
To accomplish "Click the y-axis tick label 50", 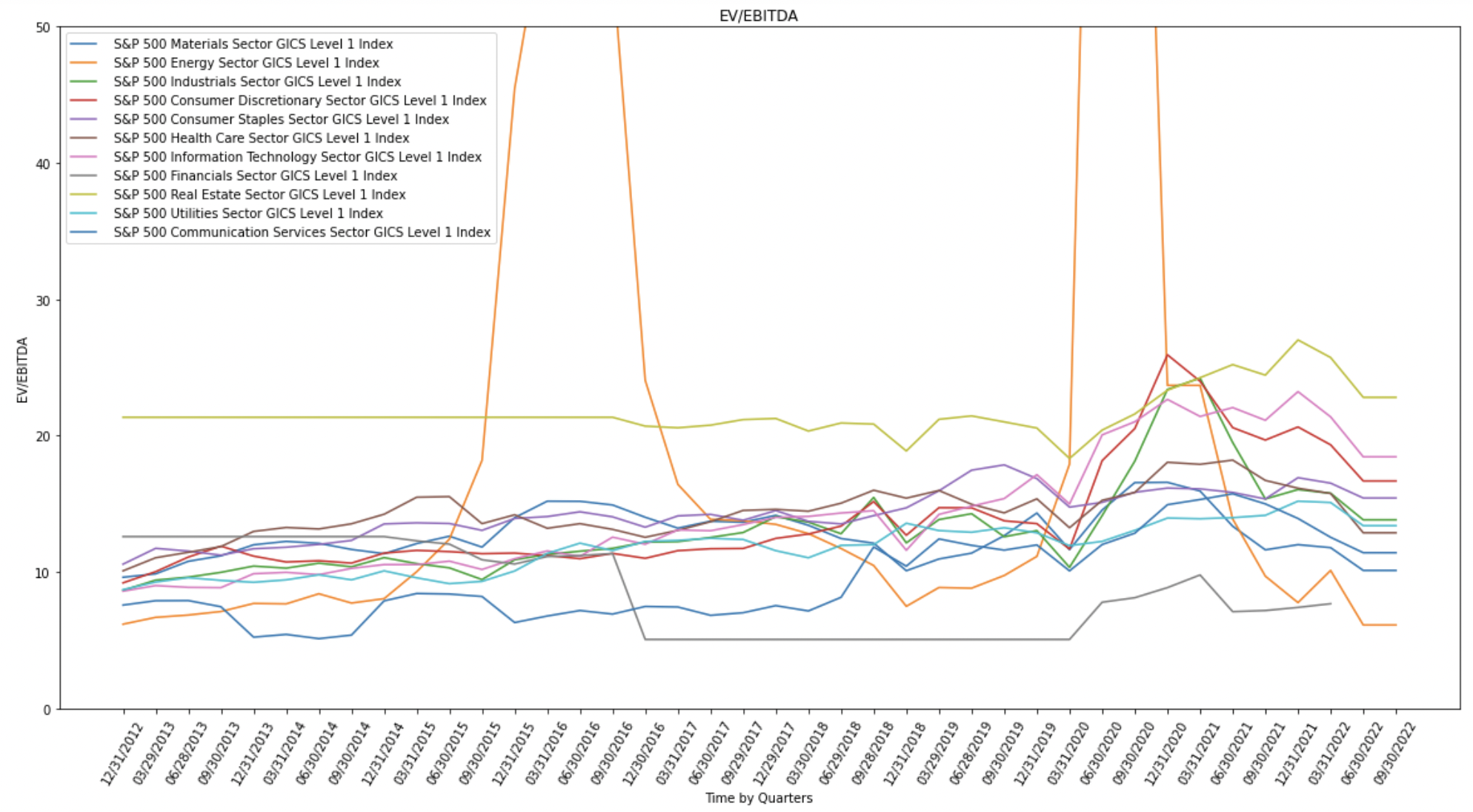I will point(43,27).
